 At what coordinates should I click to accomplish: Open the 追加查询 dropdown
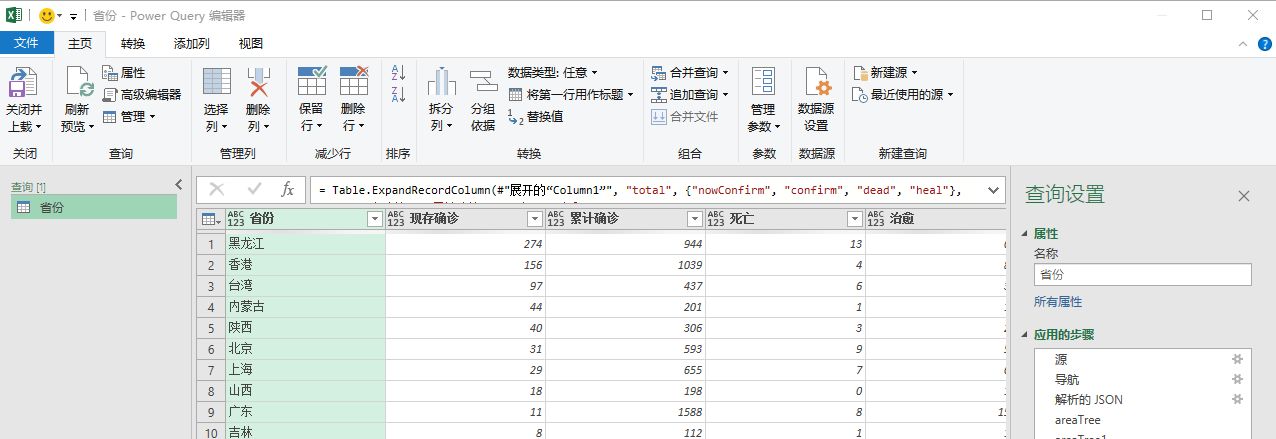[x=690, y=94]
